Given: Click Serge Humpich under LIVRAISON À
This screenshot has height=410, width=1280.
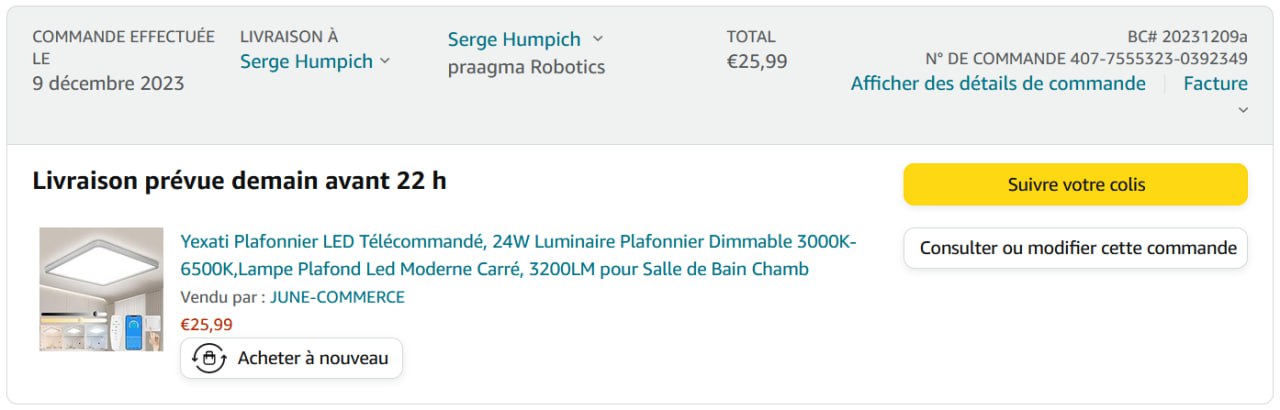Looking at the screenshot, I should coord(306,61).
